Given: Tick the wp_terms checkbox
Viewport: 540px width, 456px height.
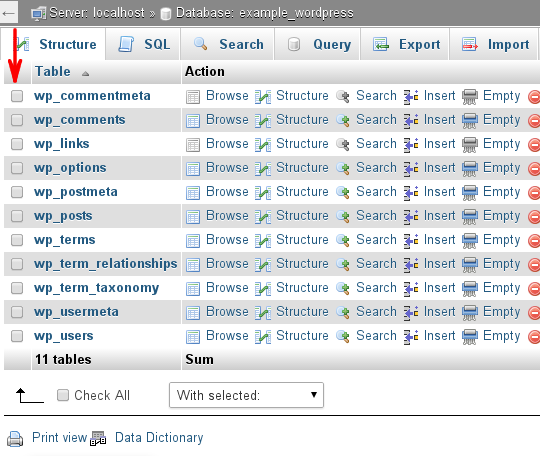Looking at the screenshot, I should point(17,240).
